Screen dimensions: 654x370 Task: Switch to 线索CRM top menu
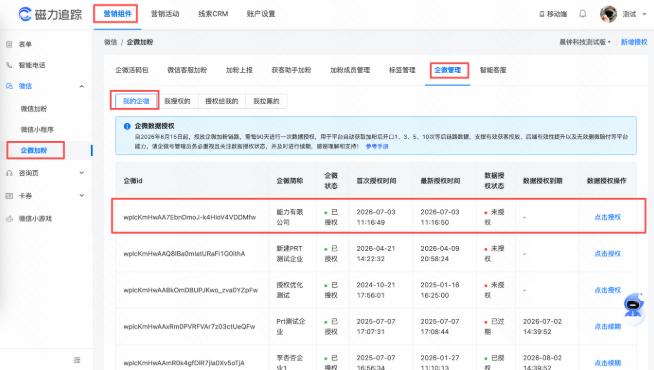coord(213,14)
